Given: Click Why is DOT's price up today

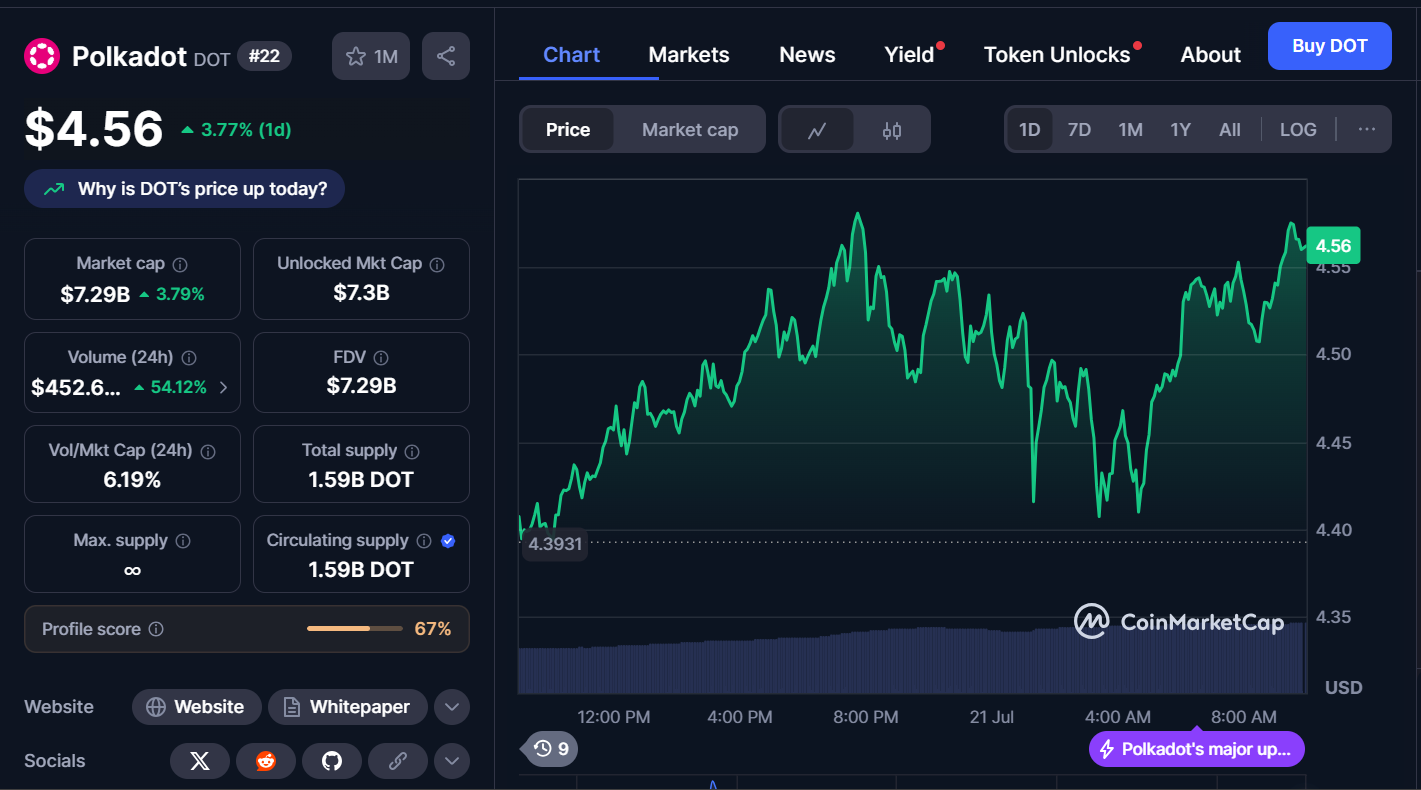Looking at the screenshot, I should (x=184, y=189).
